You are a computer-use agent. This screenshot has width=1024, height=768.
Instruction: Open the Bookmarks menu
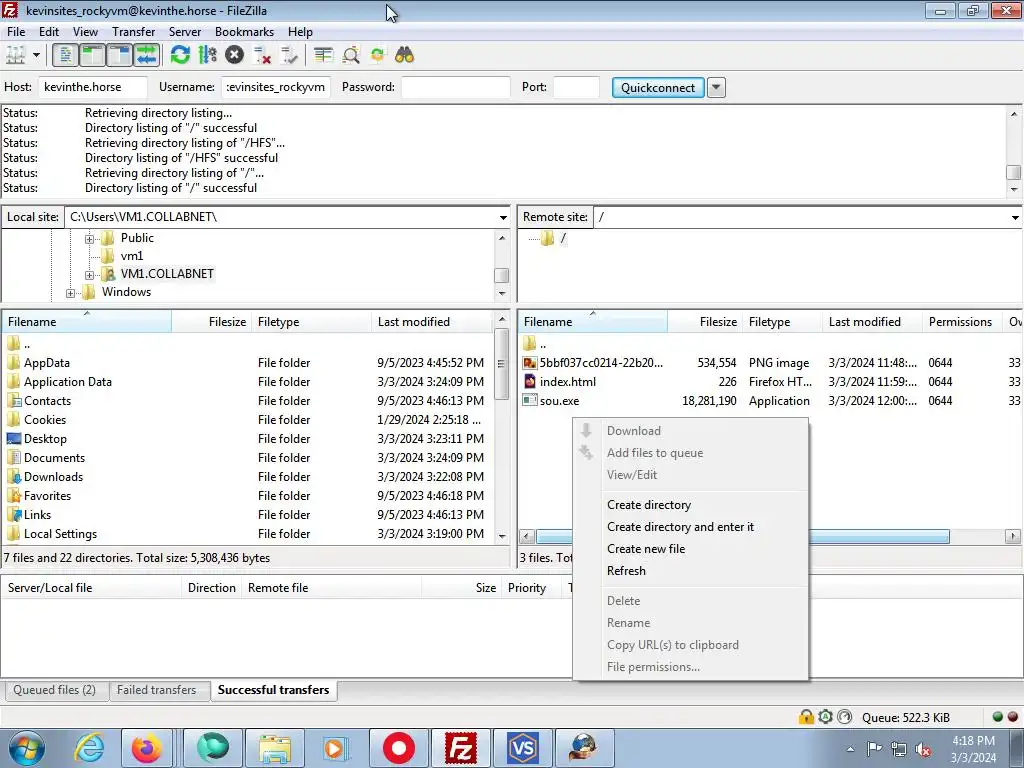244,32
